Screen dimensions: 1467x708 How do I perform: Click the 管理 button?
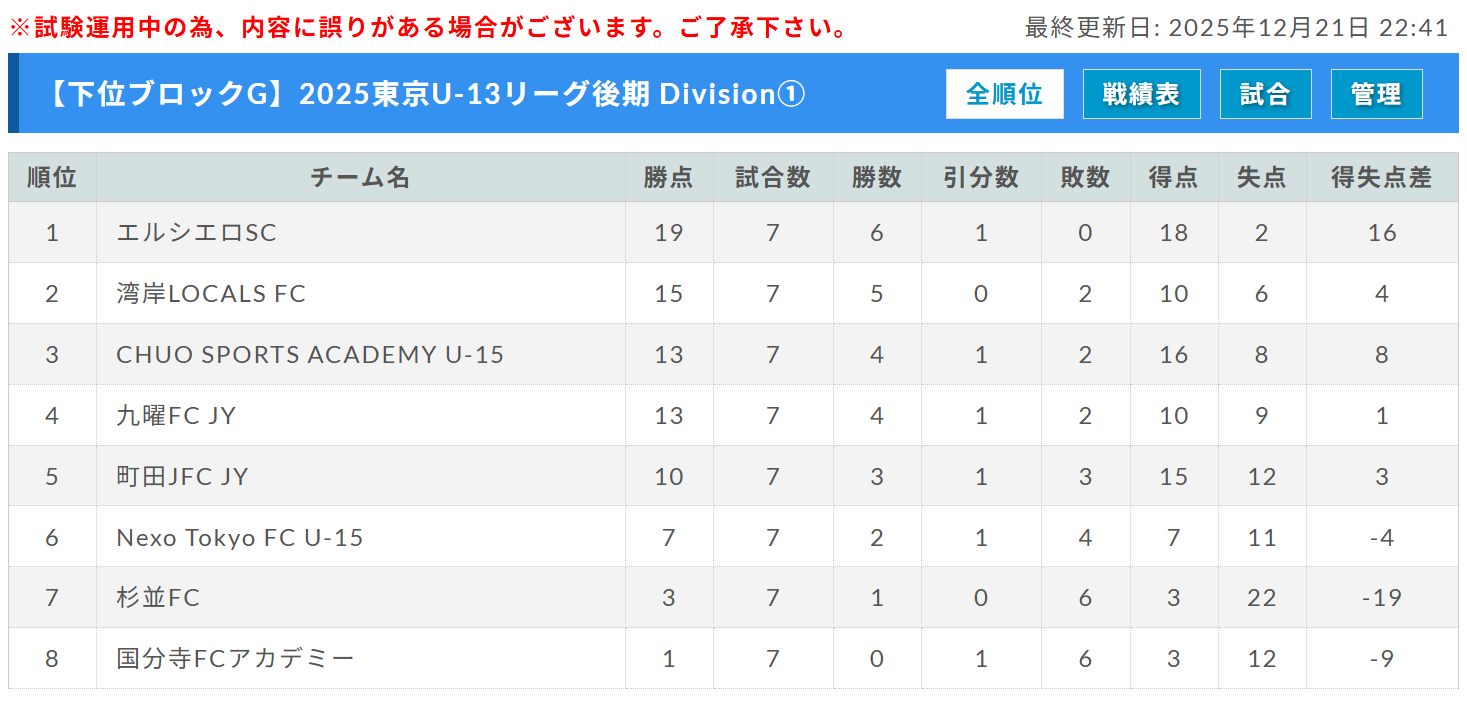[x=1376, y=94]
